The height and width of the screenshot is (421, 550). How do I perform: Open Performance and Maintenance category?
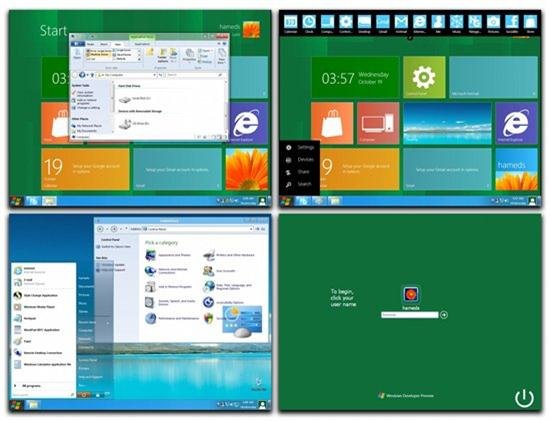tap(172, 319)
